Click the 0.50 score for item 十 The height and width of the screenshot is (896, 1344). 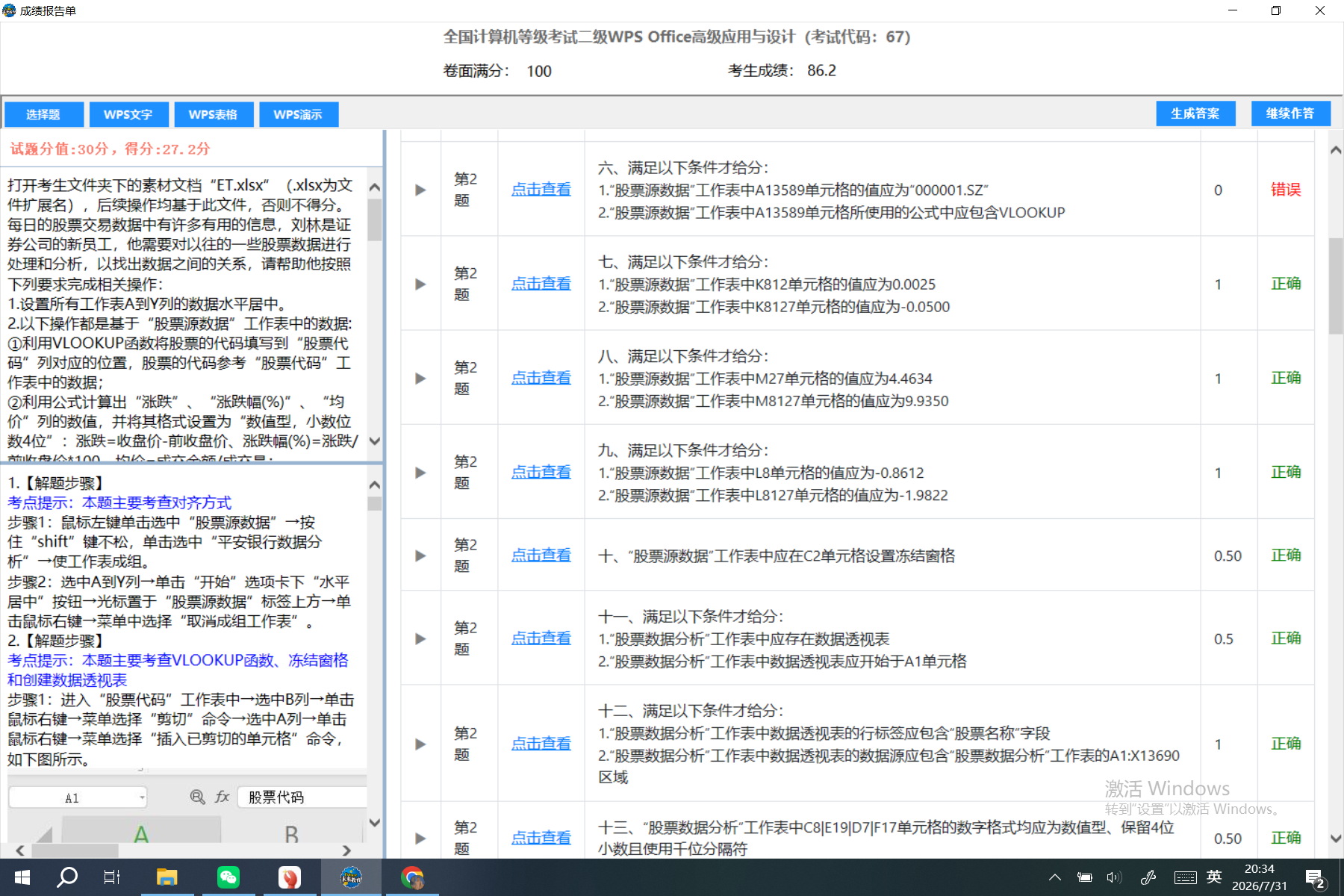(1228, 556)
